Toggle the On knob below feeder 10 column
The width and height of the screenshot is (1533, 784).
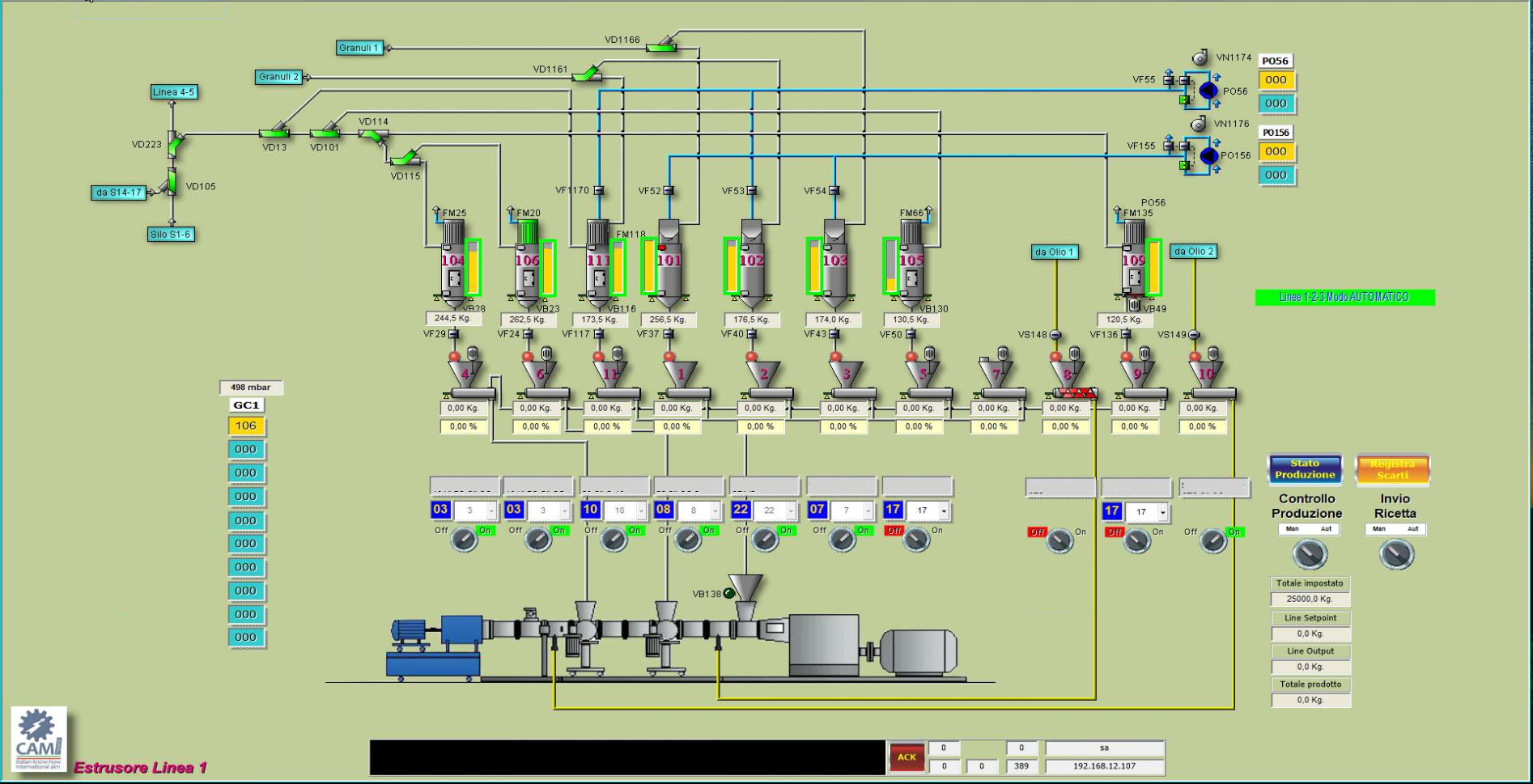tap(1212, 540)
